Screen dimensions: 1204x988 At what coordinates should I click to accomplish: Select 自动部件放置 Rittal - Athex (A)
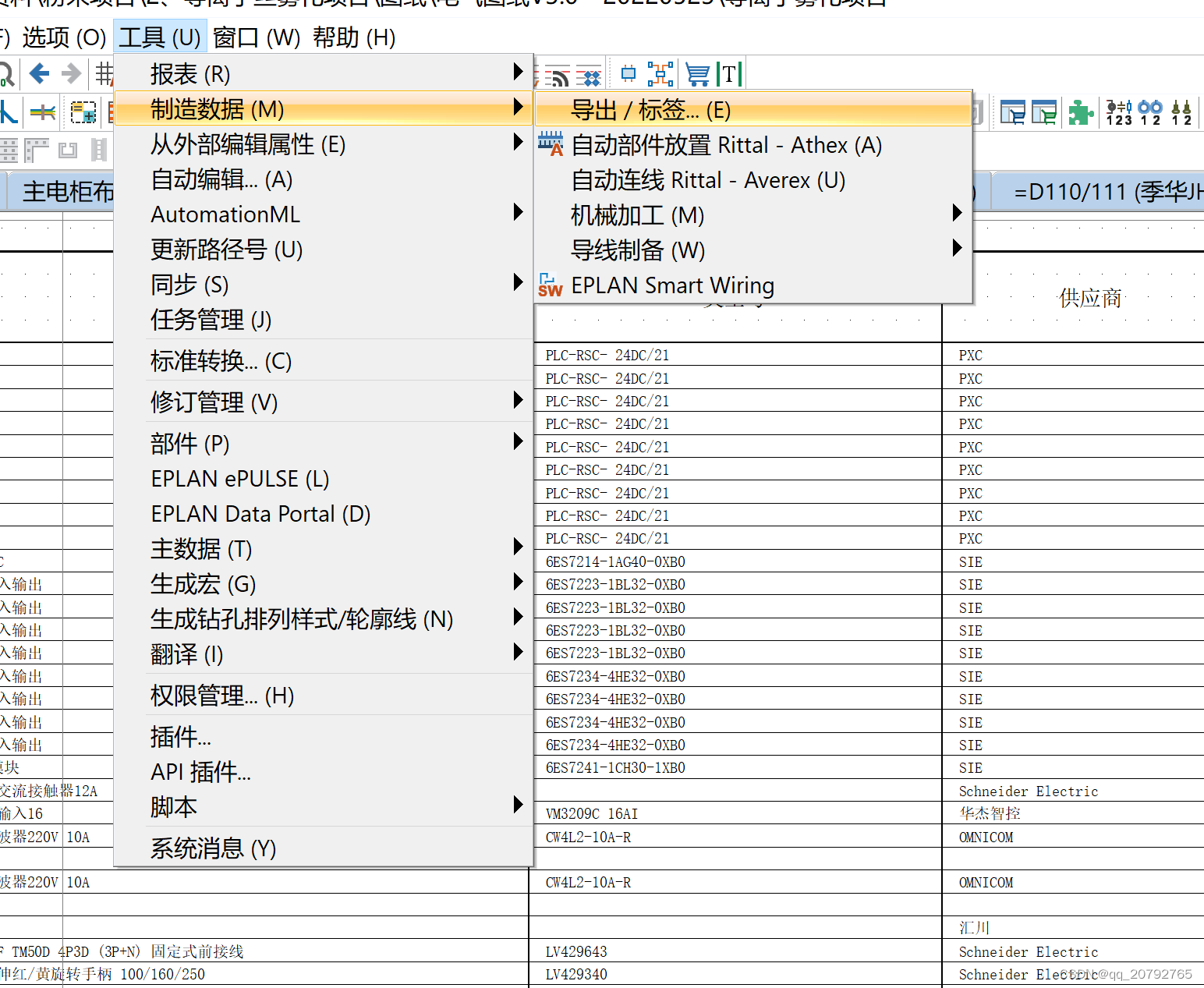[753, 145]
